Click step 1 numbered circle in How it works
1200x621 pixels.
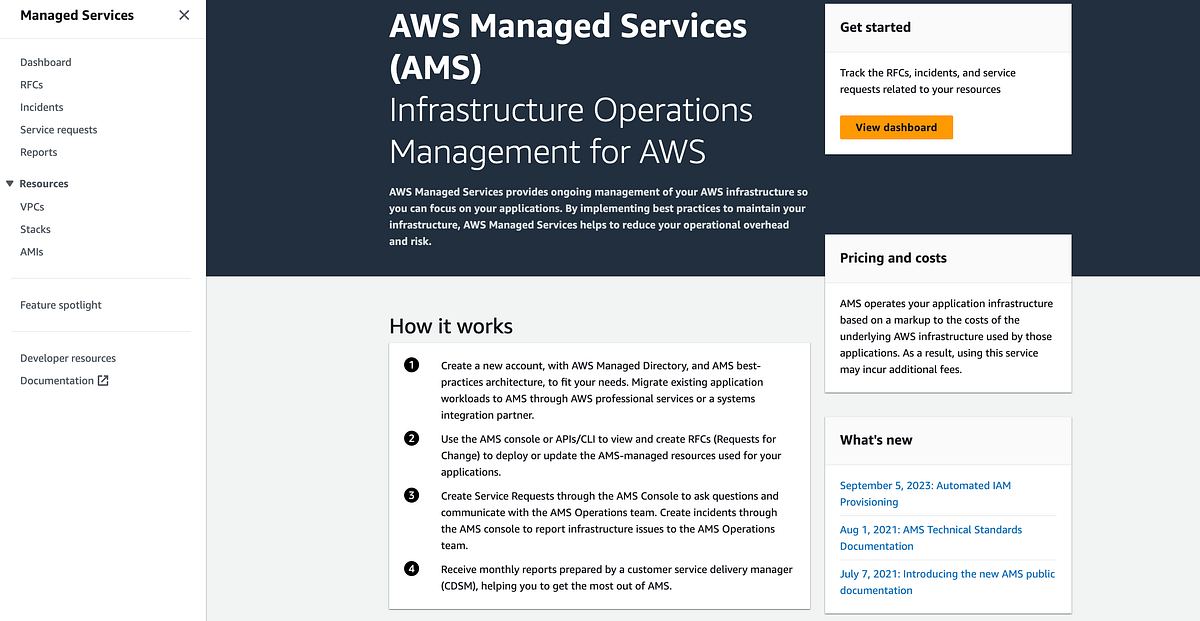click(x=411, y=365)
